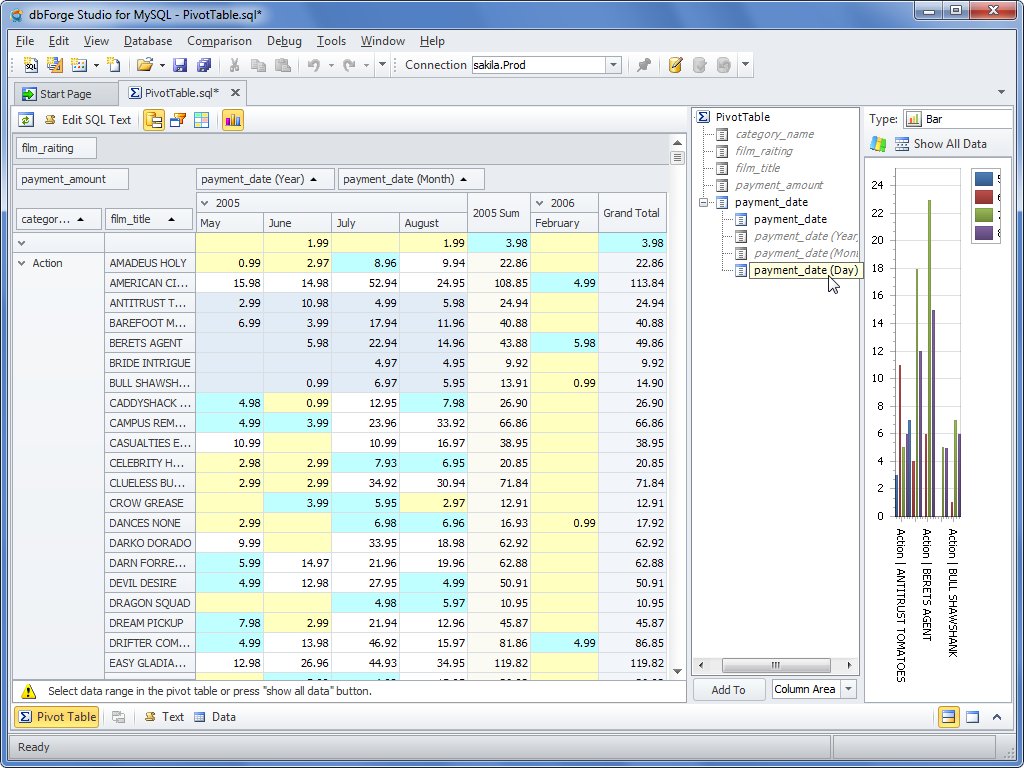Click the Redo arrow icon

pos(349,65)
